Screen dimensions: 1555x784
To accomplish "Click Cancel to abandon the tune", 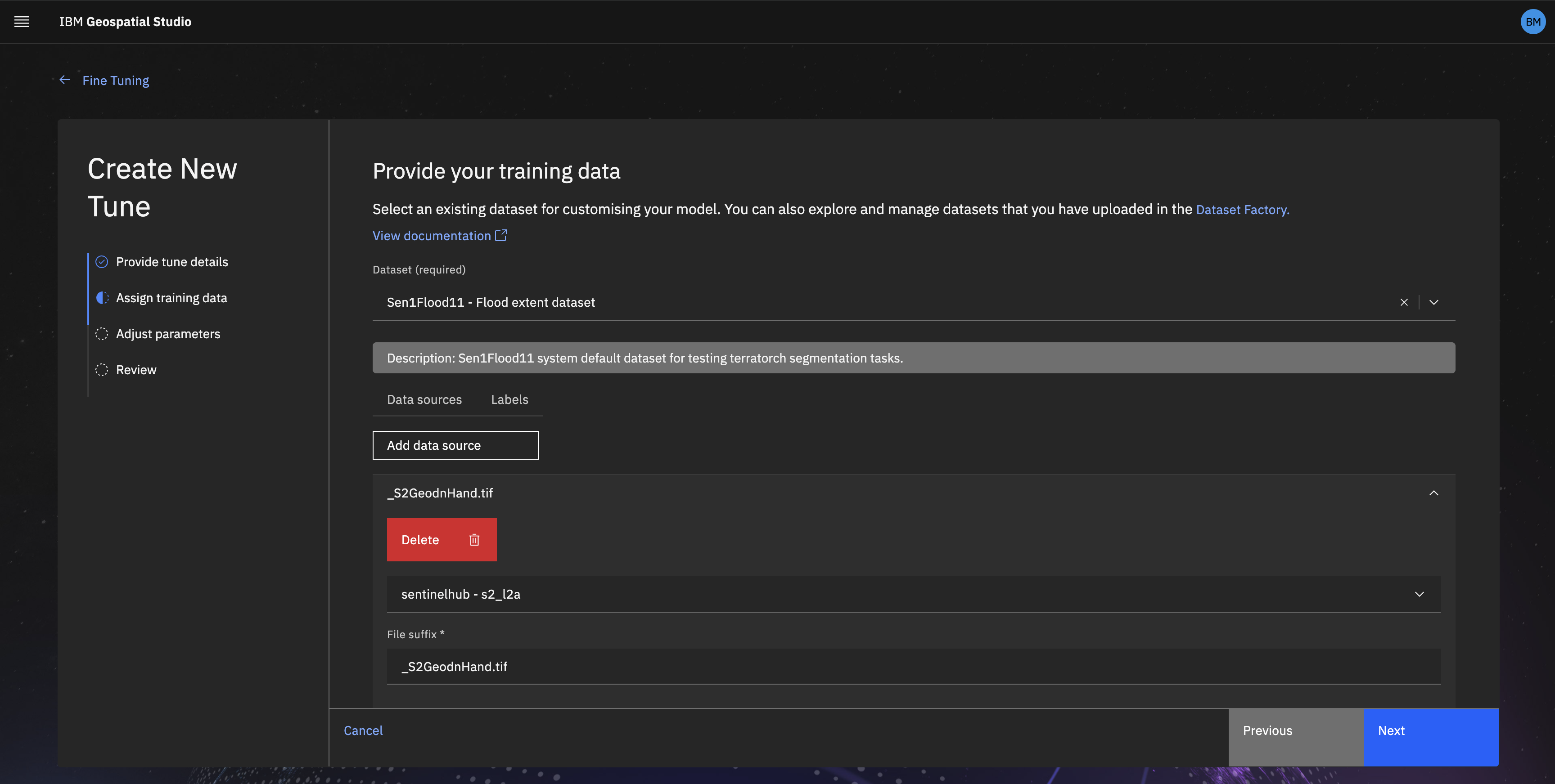I will [x=363, y=730].
